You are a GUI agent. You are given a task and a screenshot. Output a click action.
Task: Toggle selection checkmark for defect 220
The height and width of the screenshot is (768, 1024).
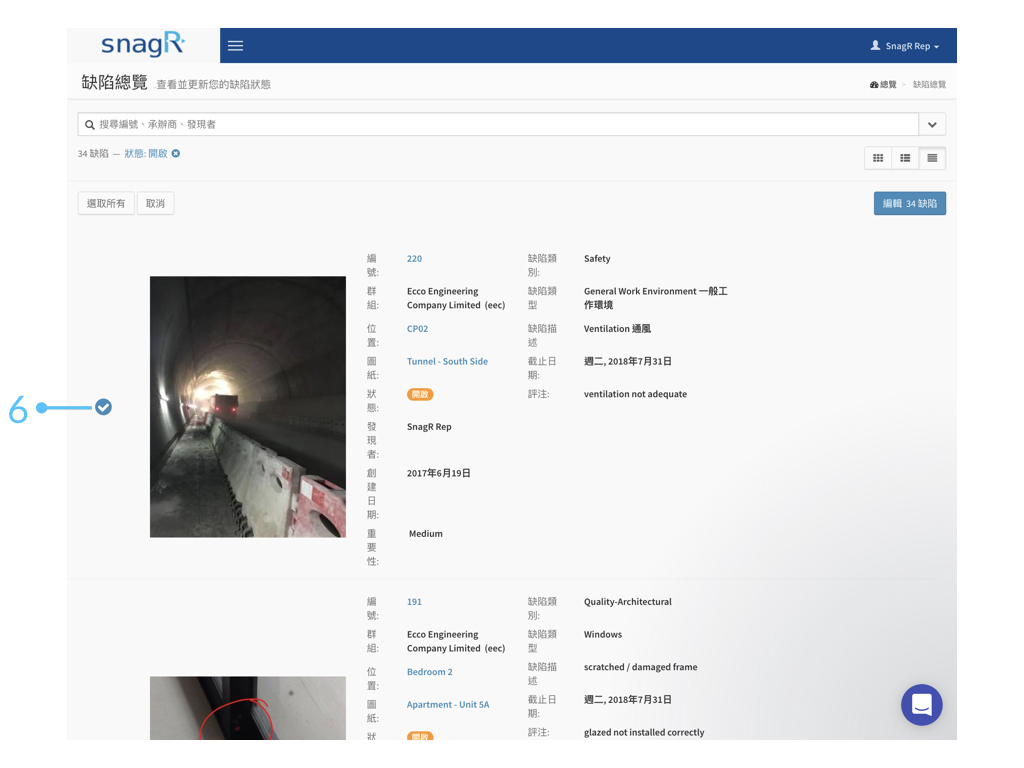point(103,407)
